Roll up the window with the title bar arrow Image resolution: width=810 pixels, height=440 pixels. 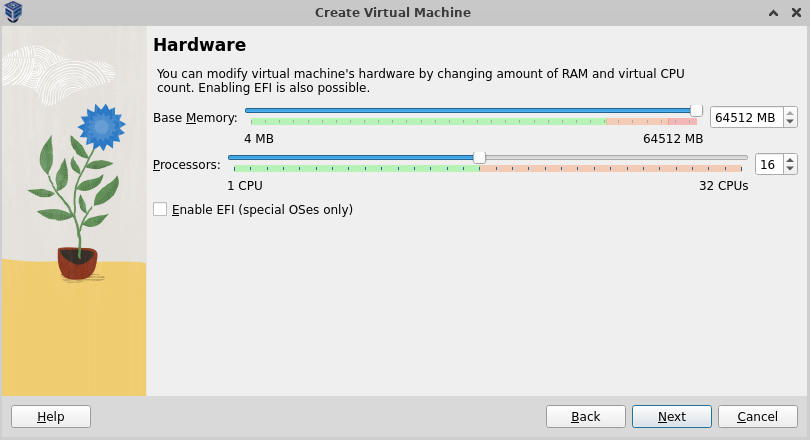773,12
